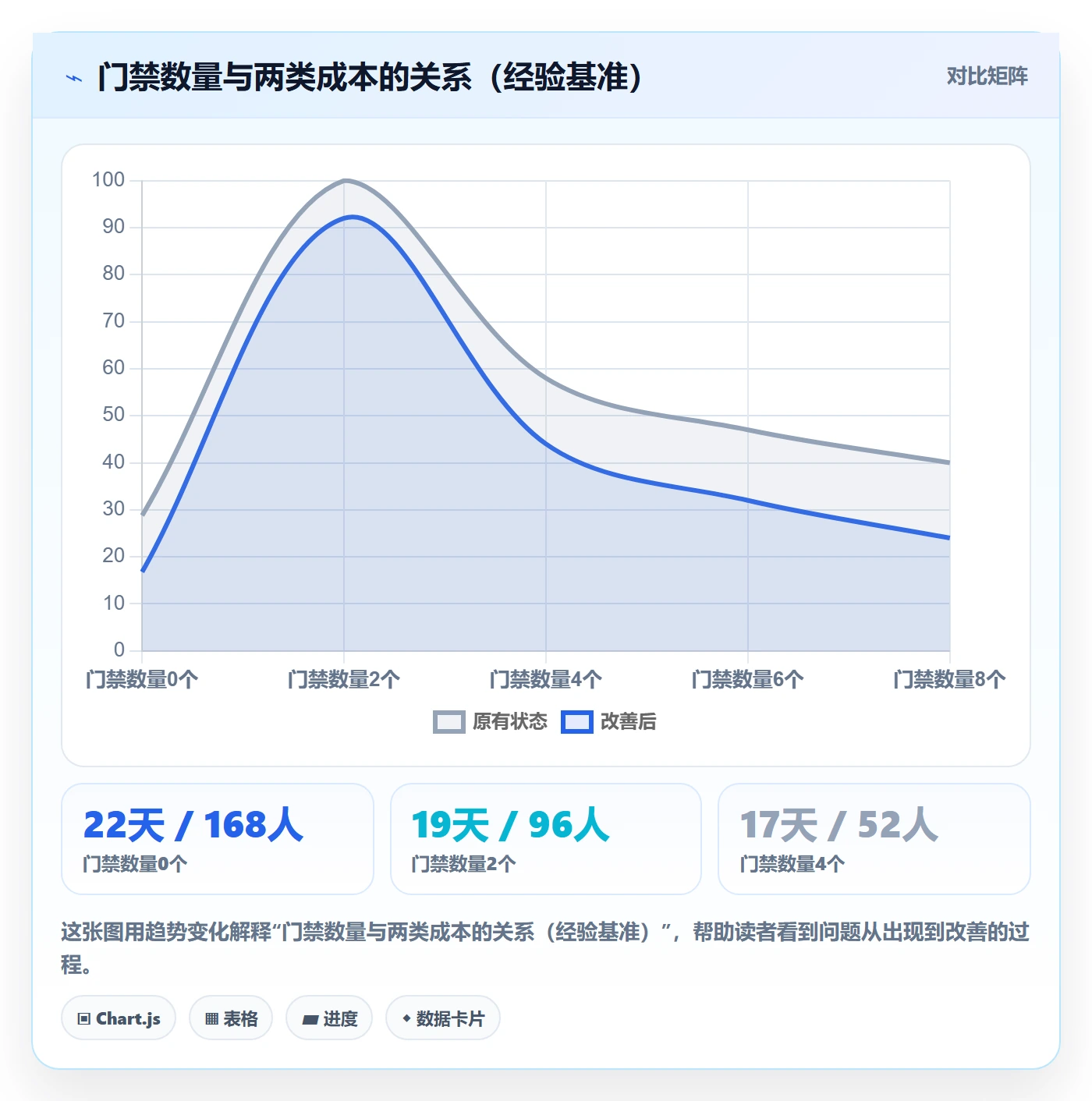Click the x-axis label 门禁数量8个
Image resolution: width=1092 pixels, height=1101 pixels.
pyautogui.click(x=949, y=679)
